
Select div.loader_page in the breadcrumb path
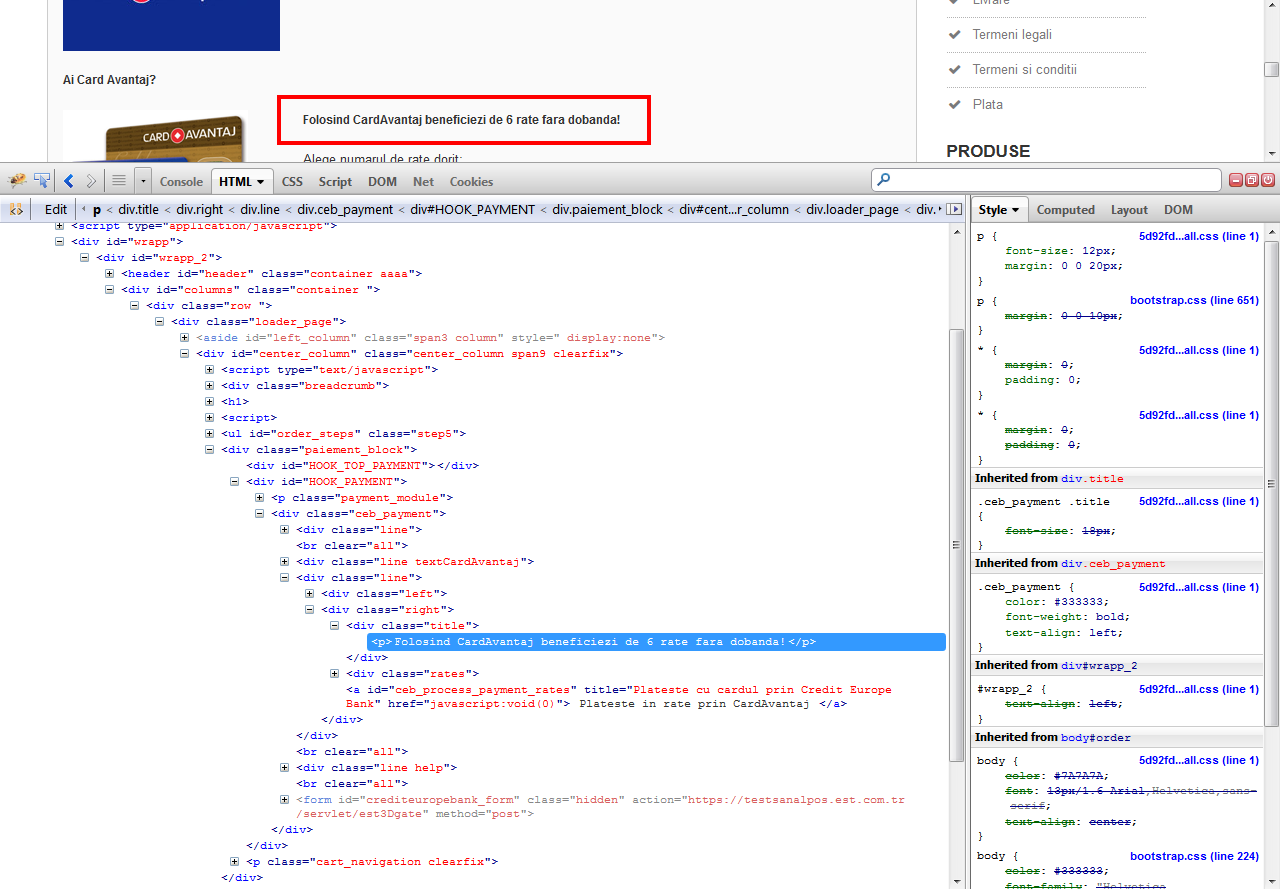pyautogui.click(x=853, y=209)
